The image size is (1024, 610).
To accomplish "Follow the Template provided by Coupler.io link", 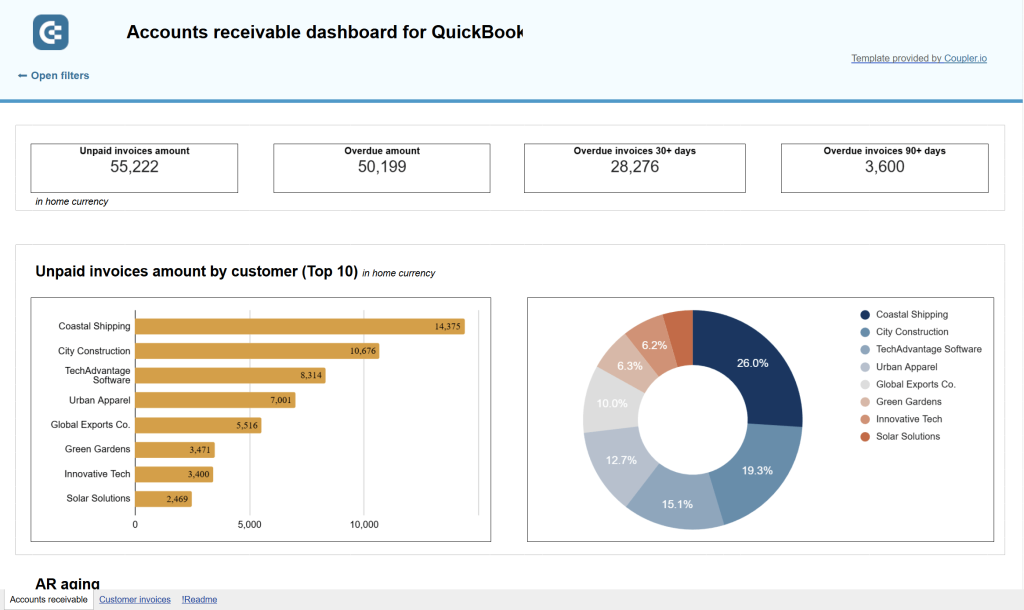I will tap(918, 58).
